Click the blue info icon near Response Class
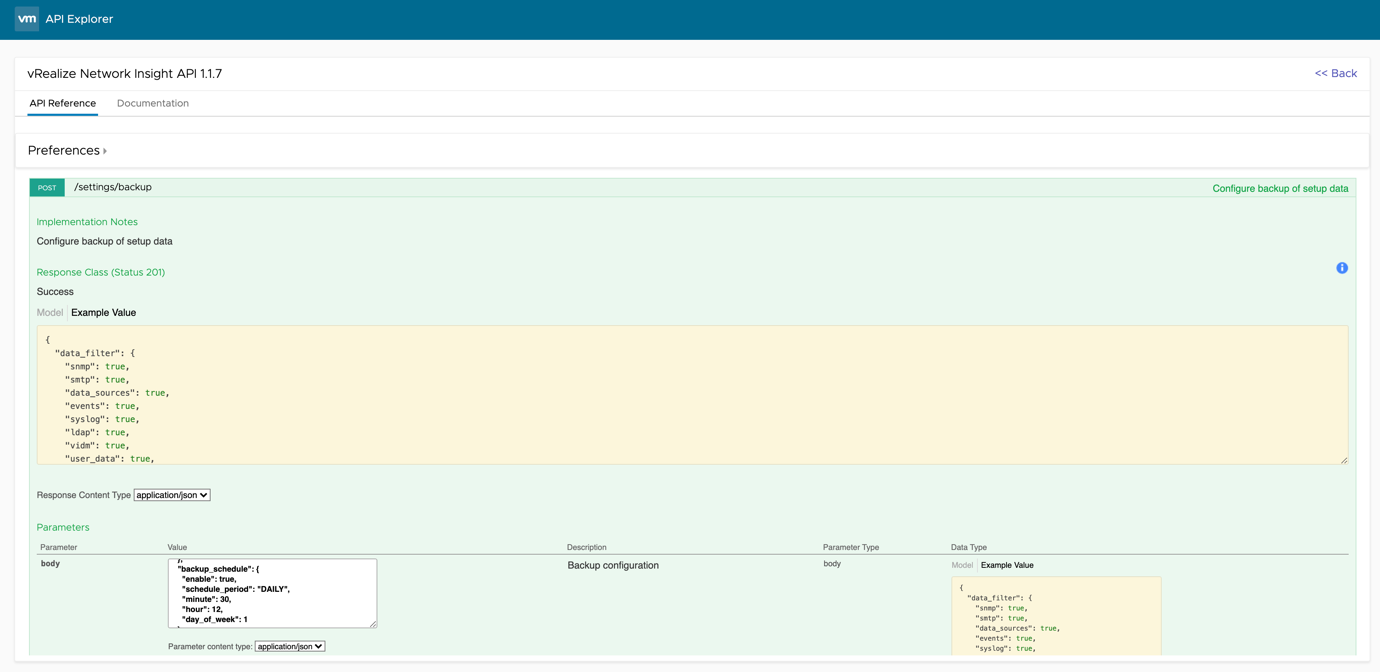The width and height of the screenshot is (1380, 672). tap(1342, 268)
